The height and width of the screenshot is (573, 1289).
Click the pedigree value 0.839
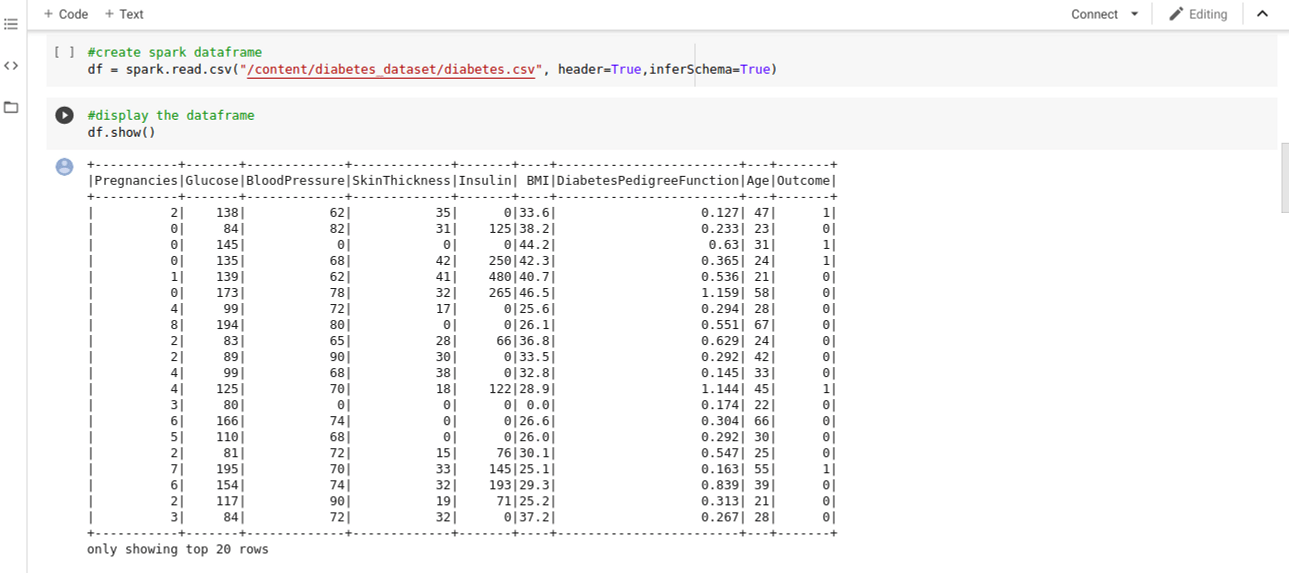click(721, 485)
